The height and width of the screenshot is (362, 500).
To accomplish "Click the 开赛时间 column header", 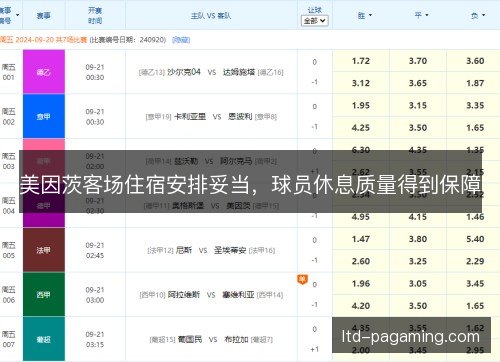I will tap(95, 15).
